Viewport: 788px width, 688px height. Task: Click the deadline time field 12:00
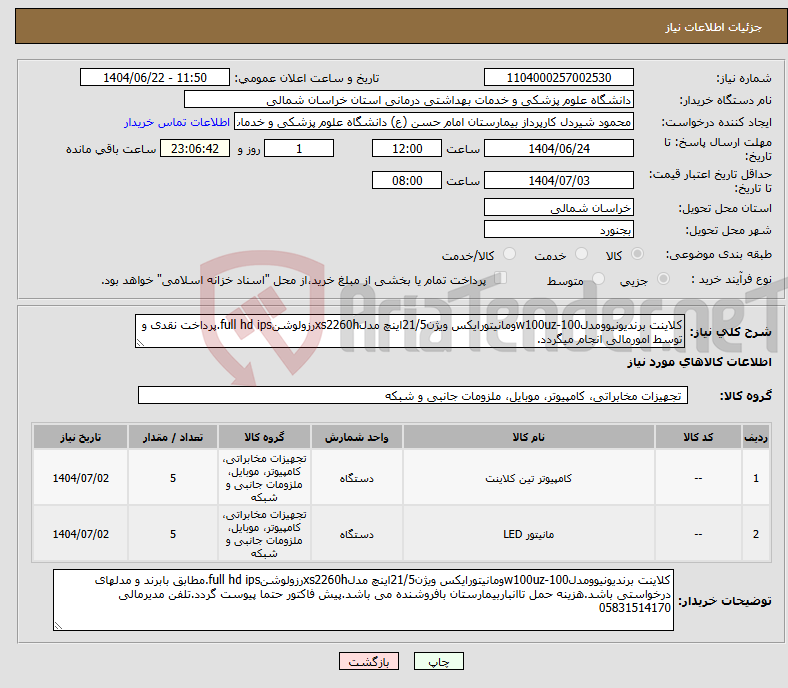[x=407, y=149]
